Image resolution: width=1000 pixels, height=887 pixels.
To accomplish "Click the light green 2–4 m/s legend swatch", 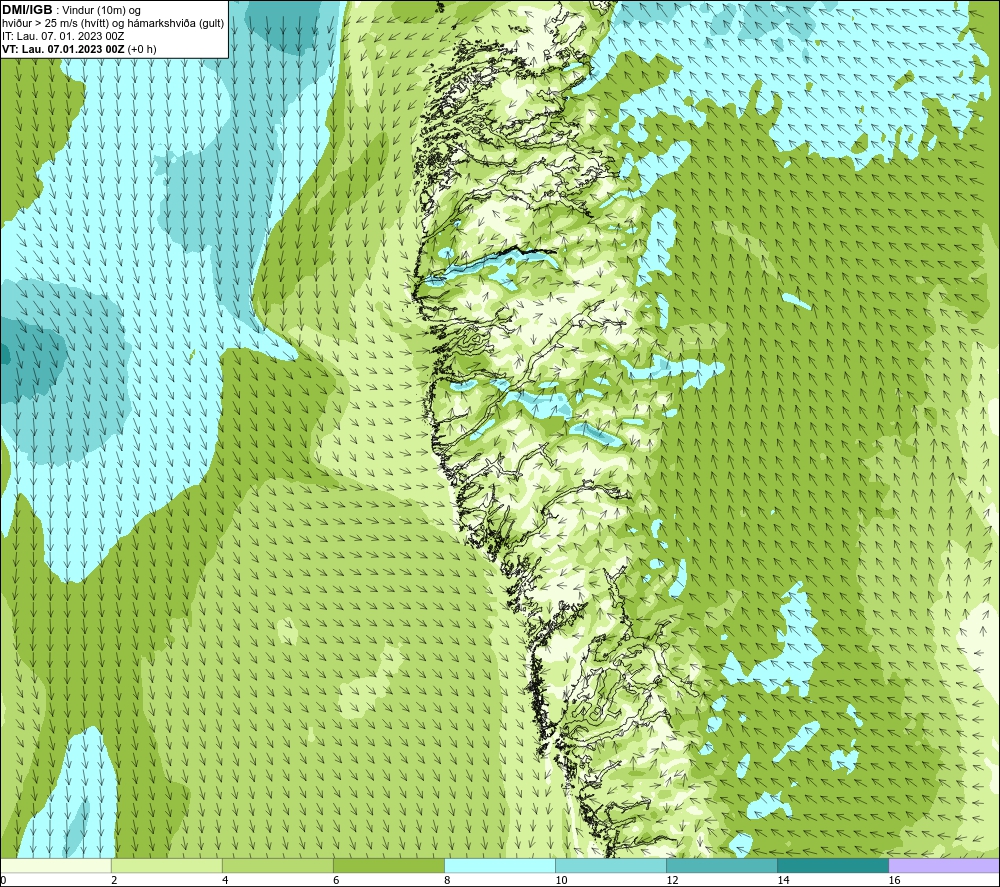I will 167,865.
